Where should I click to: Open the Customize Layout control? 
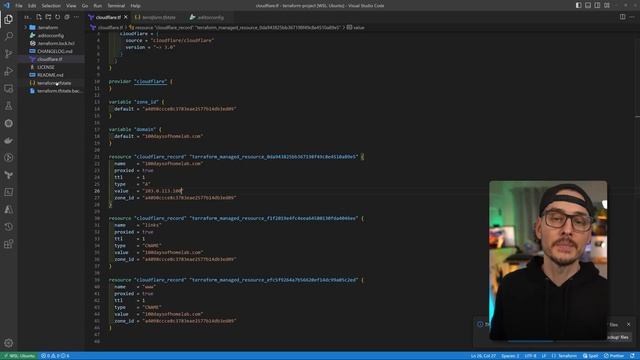607,5
